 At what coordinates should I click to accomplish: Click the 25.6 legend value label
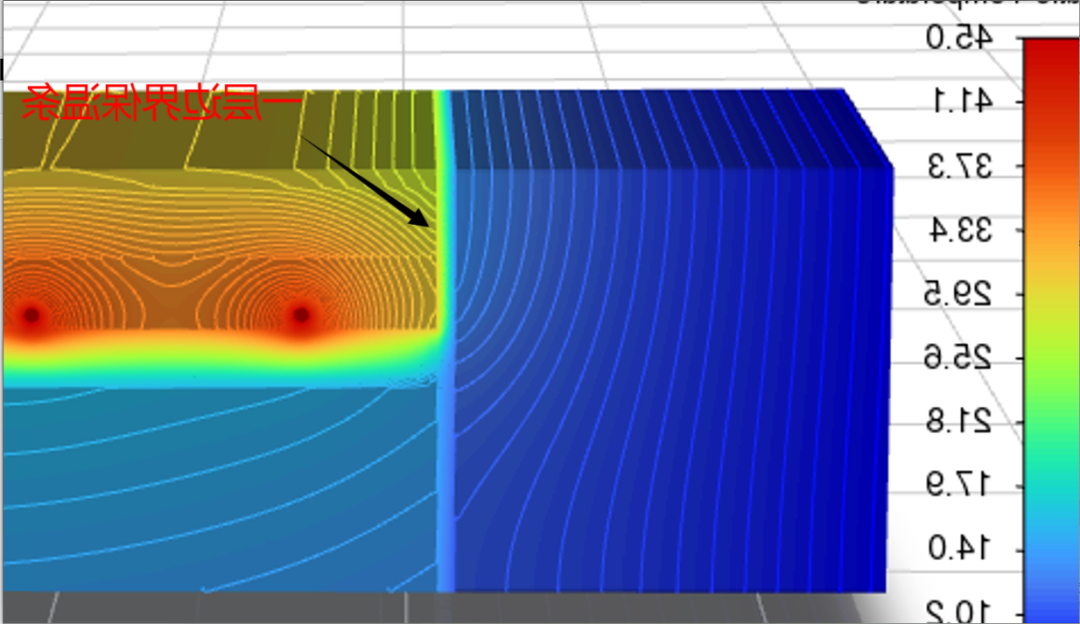960,358
